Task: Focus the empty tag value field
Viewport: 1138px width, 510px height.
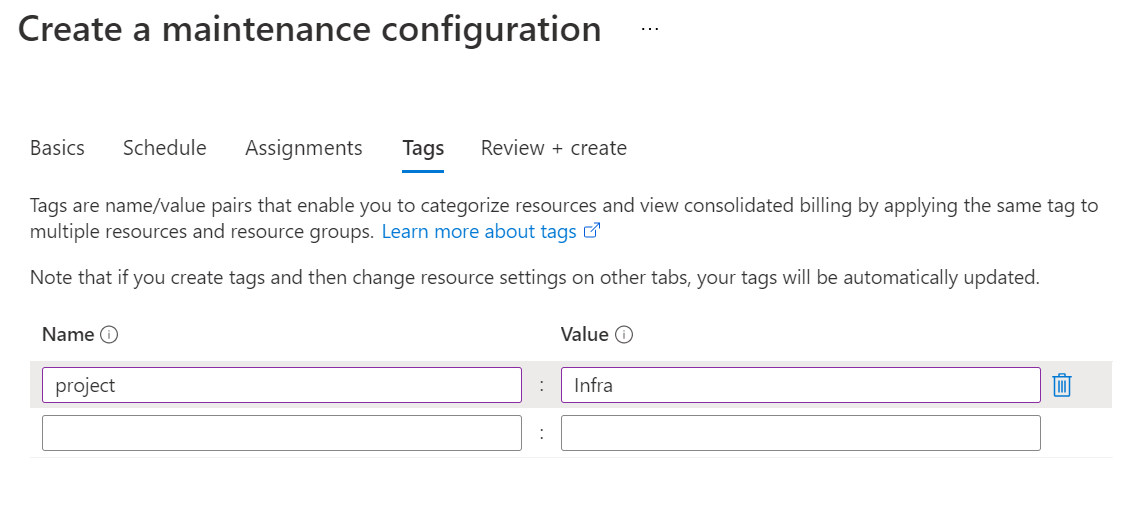Action: 800,433
